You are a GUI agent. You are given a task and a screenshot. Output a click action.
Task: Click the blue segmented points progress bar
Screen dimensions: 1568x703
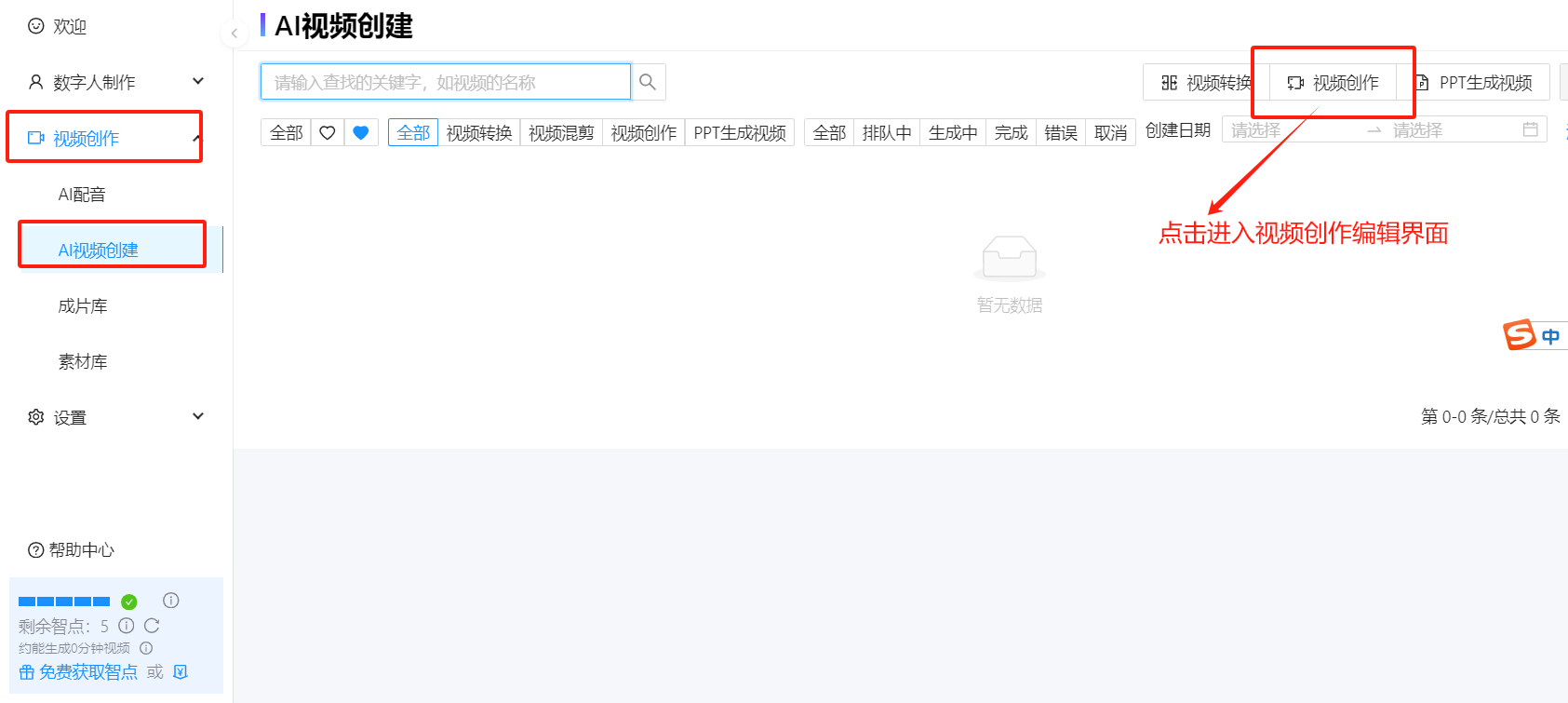(x=64, y=602)
